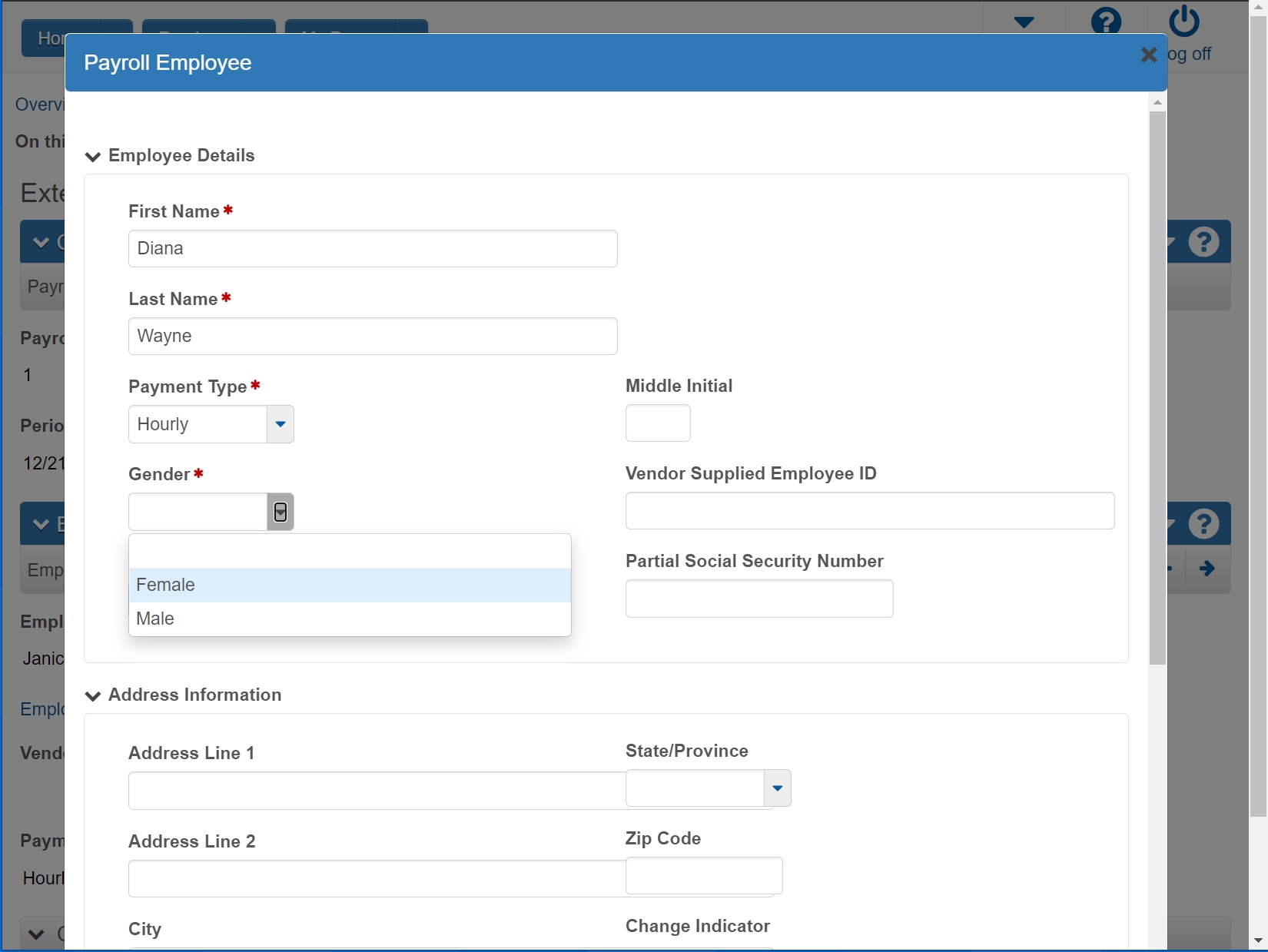Open the help icon in top bar
1268x952 pixels.
tap(1106, 20)
